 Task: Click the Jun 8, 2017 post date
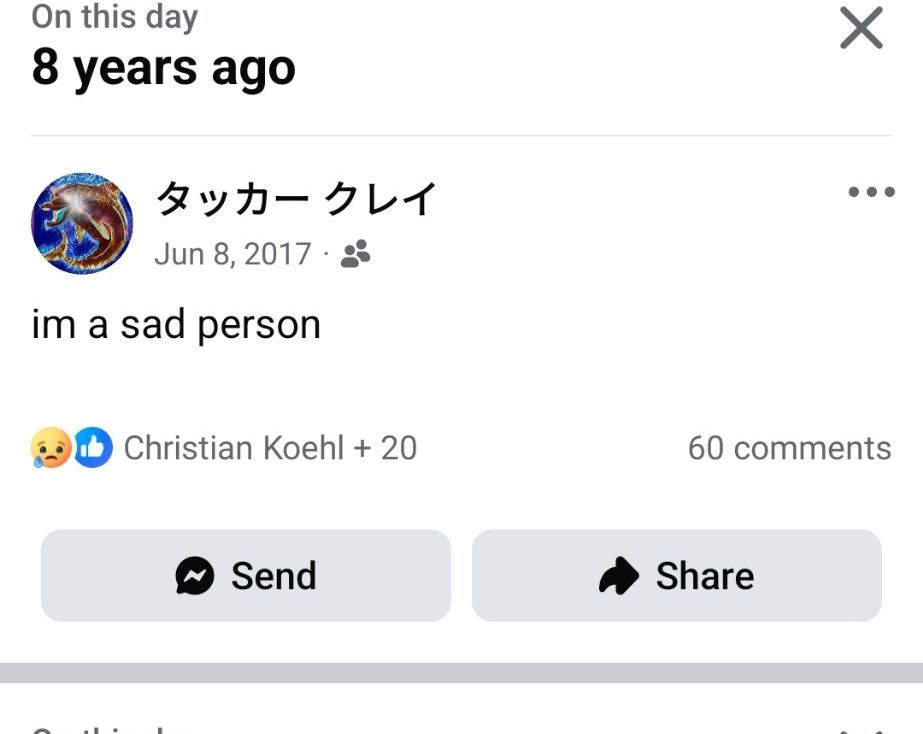(x=232, y=254)
